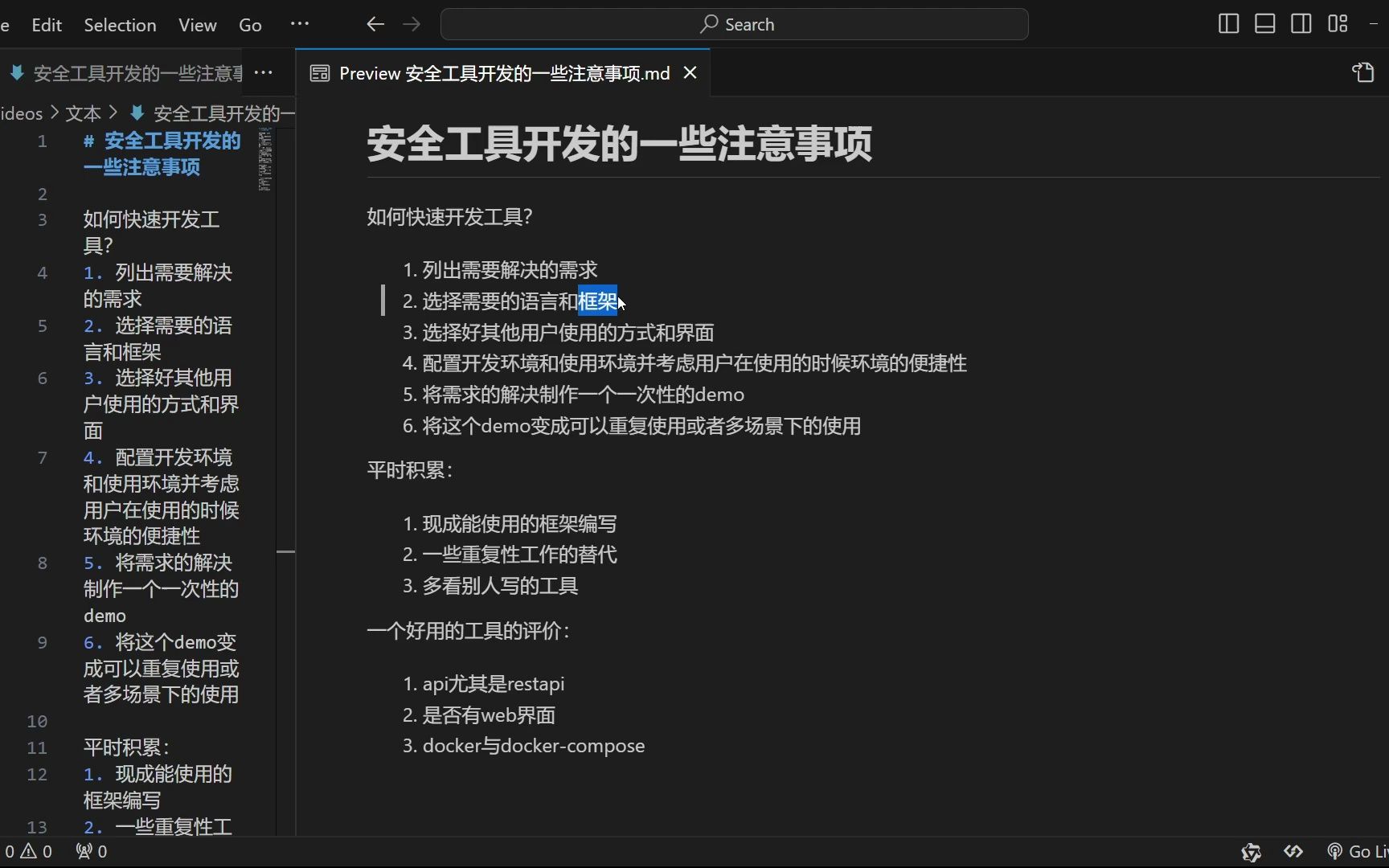Select the ideos breadcrumb segment
This screenshot has height=868, width=1389.
pyautogui.click(x=22, y=113)
